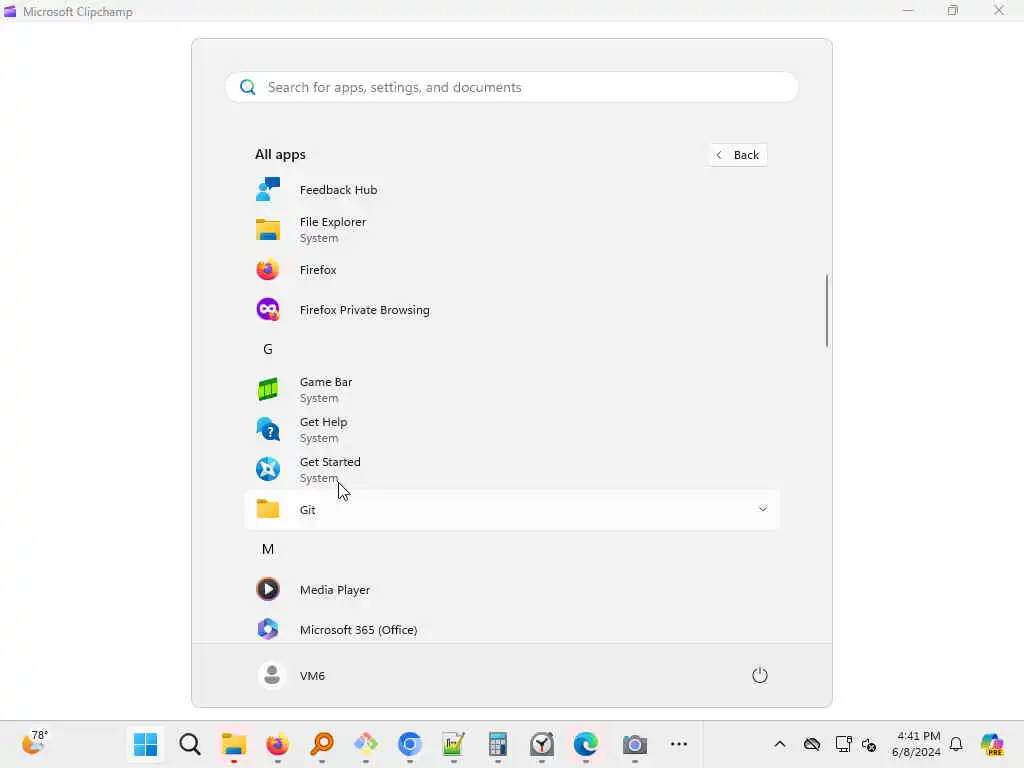Launch File Explorer from the apps list

[511, 230]
